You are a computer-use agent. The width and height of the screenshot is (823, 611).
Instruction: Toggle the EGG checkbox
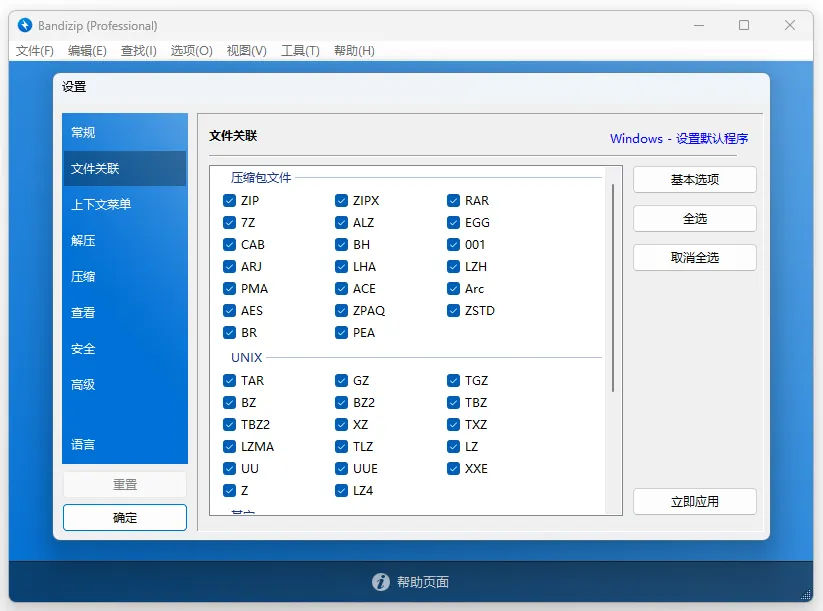tap(453, 223)
